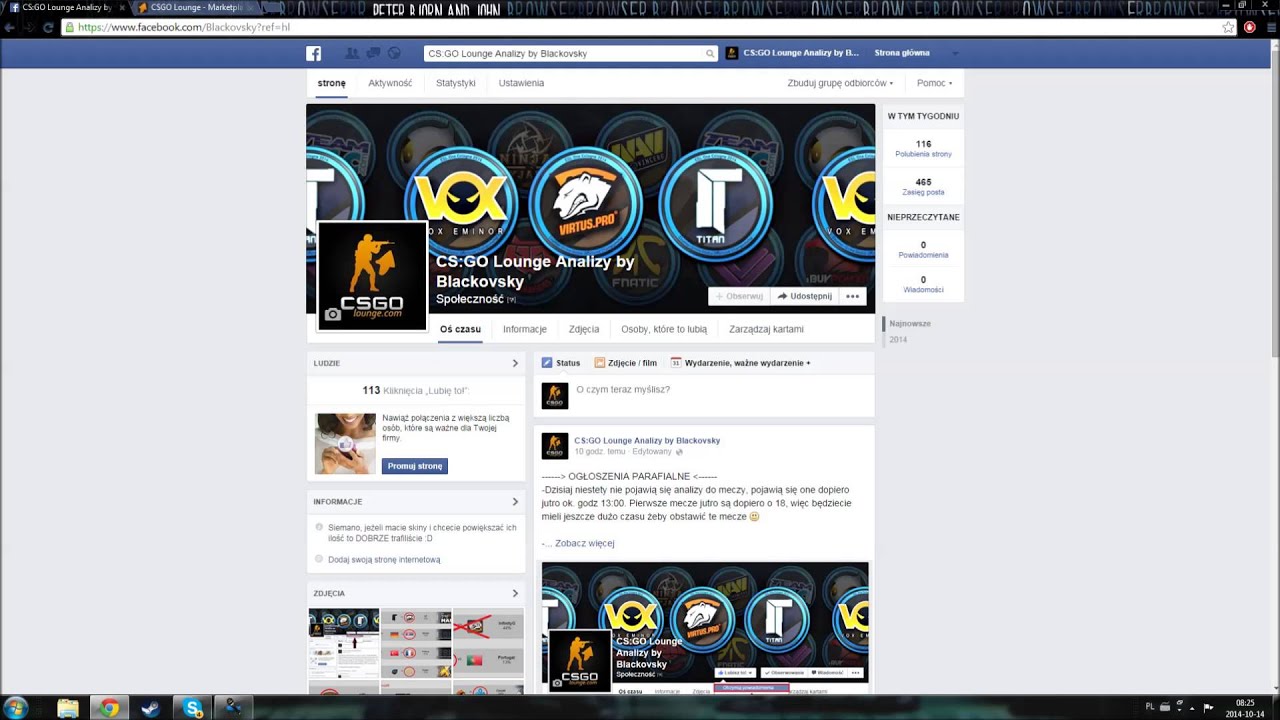Image resolution: width=1280 pixels, height=720 pixels.
Task: Click the post author avatar icon
Action: point(555,446)
